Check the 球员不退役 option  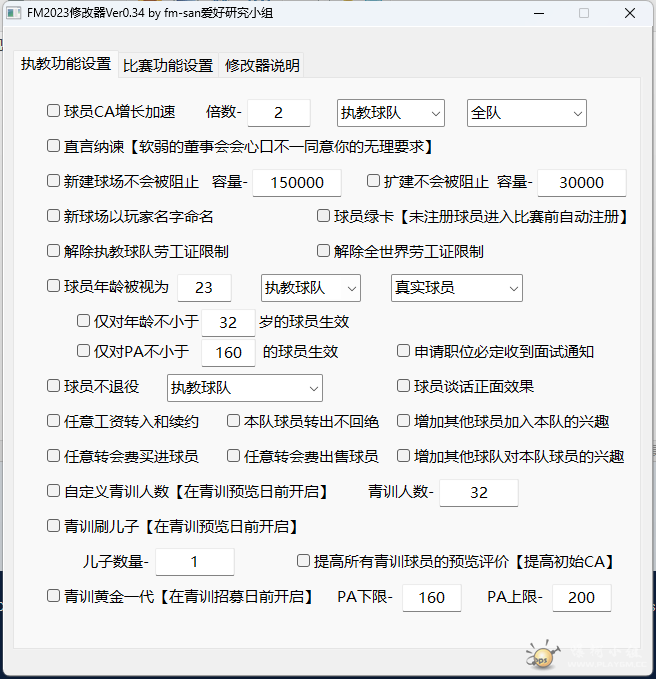(53, 386)
